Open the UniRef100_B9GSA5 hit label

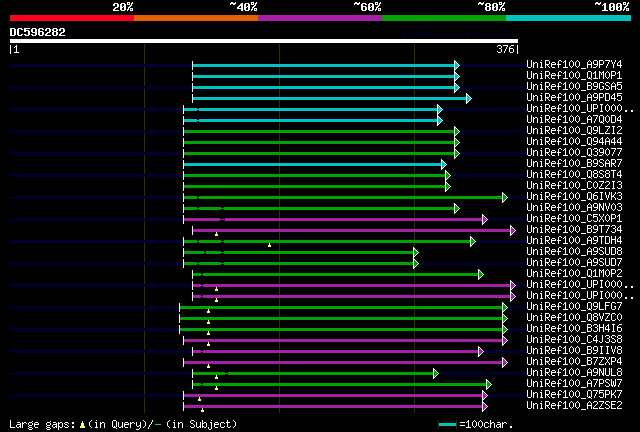pyautogui.click(x=574, y=87)
